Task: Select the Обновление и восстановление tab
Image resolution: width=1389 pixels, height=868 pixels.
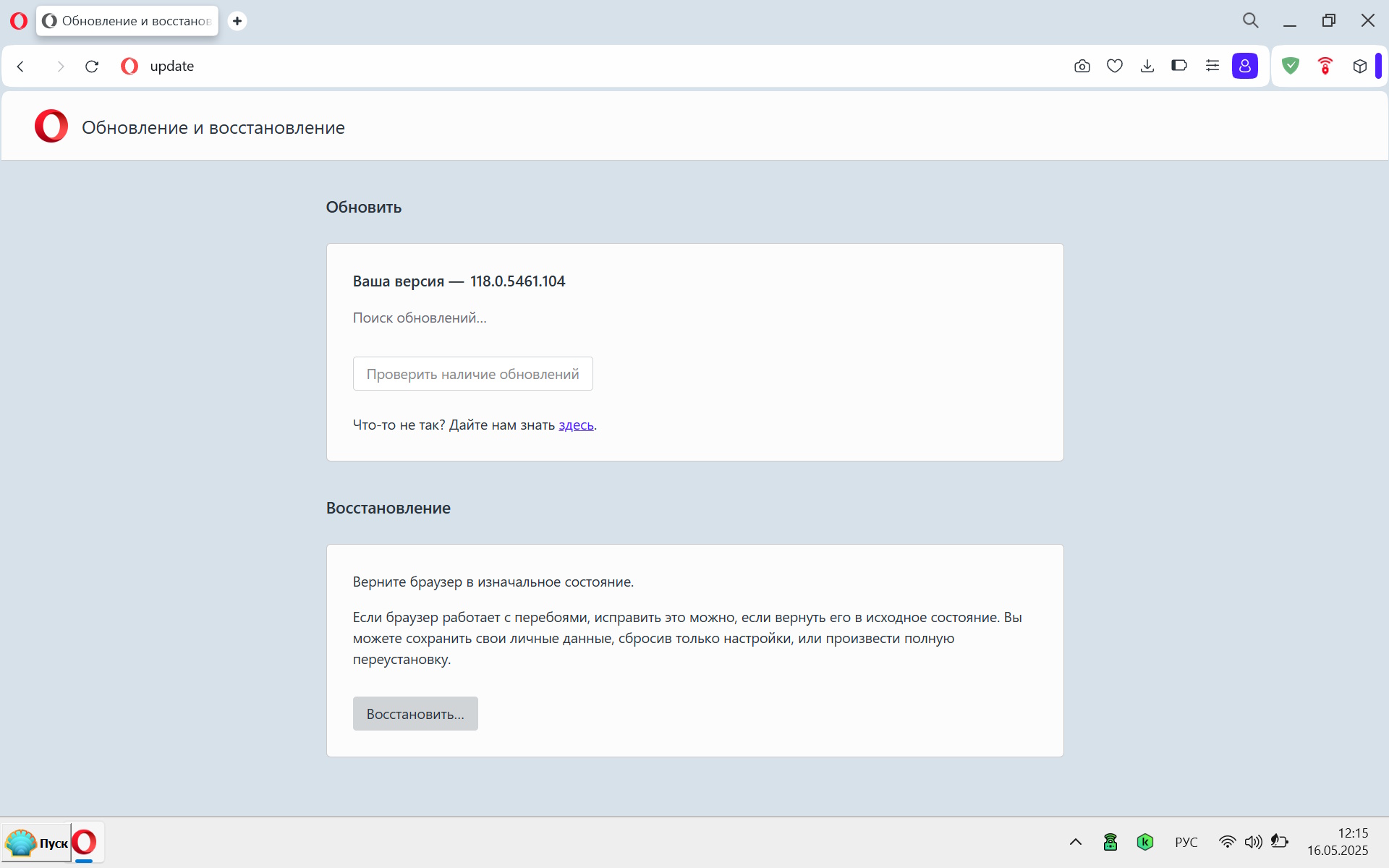Action: pos(127,21)
